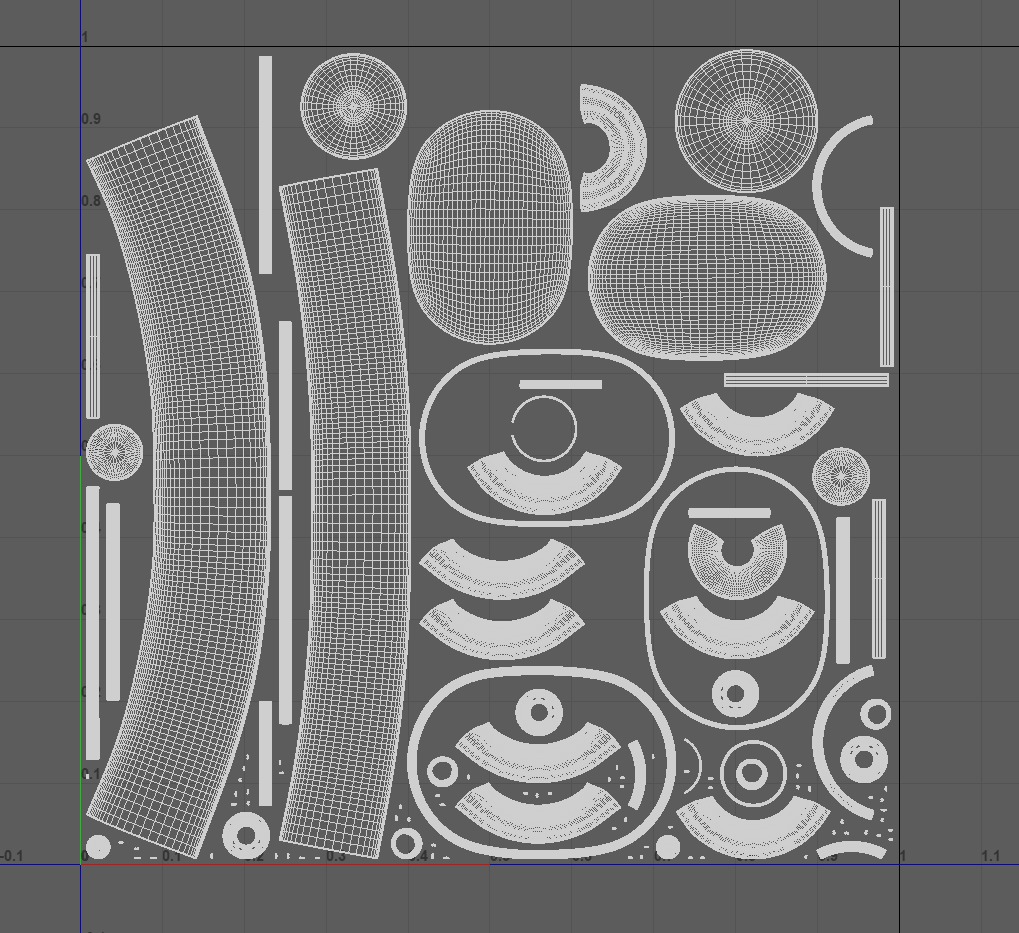Viewport: 1019px width, 933px height.
Task: Select short horizontal bar inside tall oval ring
Action: [729, 513]
